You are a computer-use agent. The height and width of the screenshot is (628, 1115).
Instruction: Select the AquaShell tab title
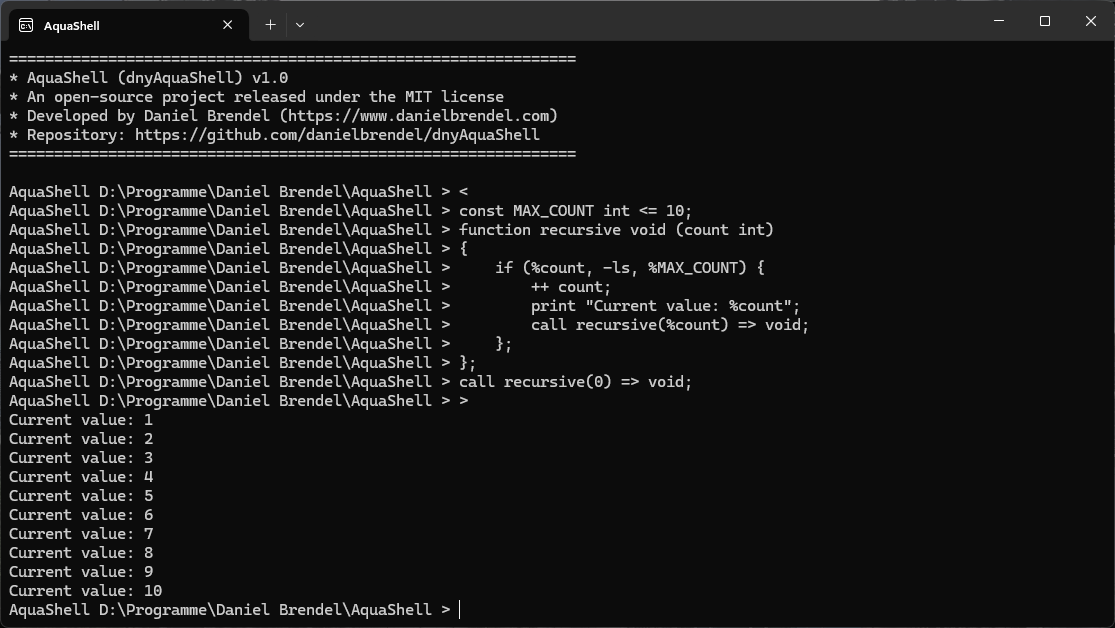[72, 26]
